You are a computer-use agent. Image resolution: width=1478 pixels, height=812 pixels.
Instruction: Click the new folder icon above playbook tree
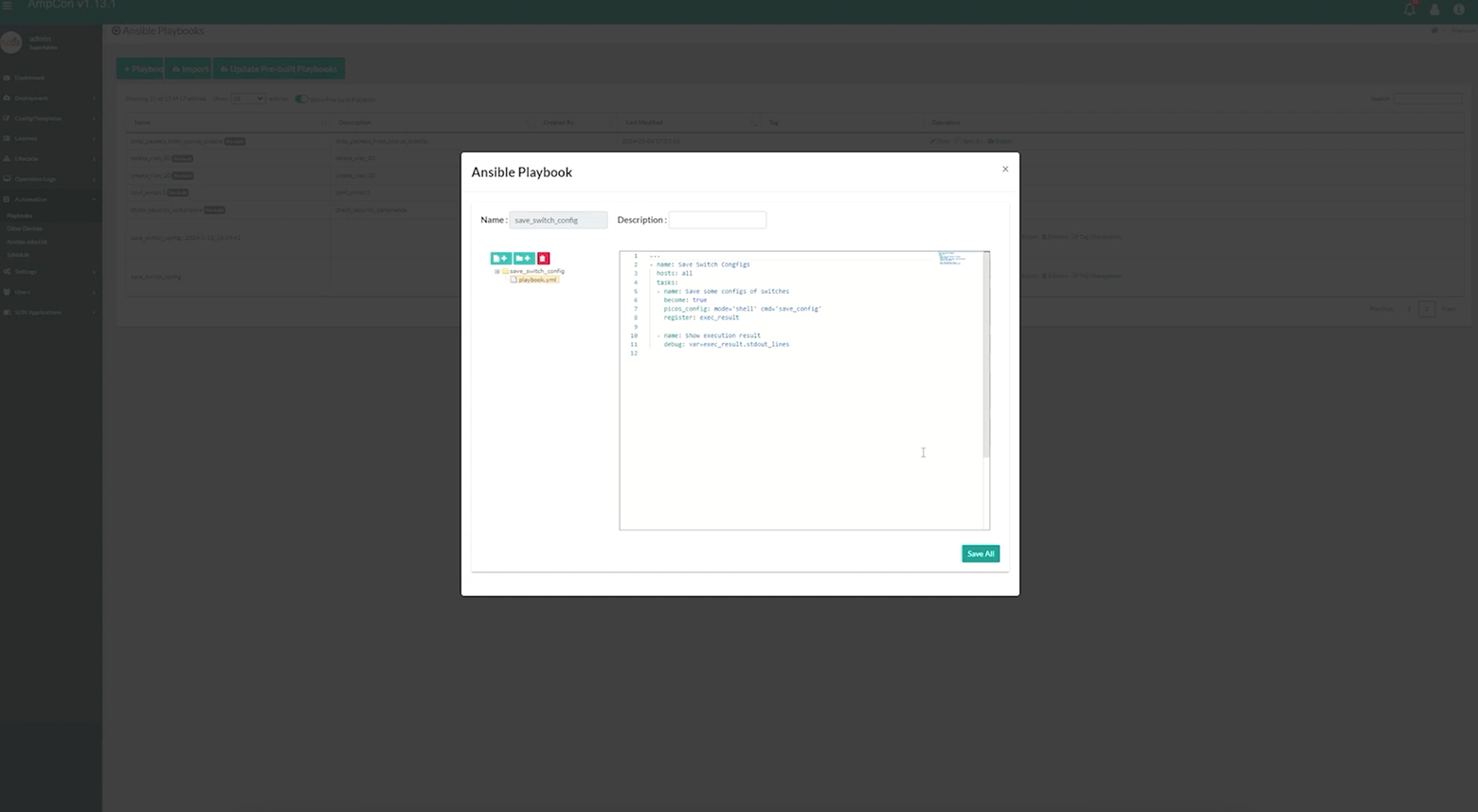point(523,258)
